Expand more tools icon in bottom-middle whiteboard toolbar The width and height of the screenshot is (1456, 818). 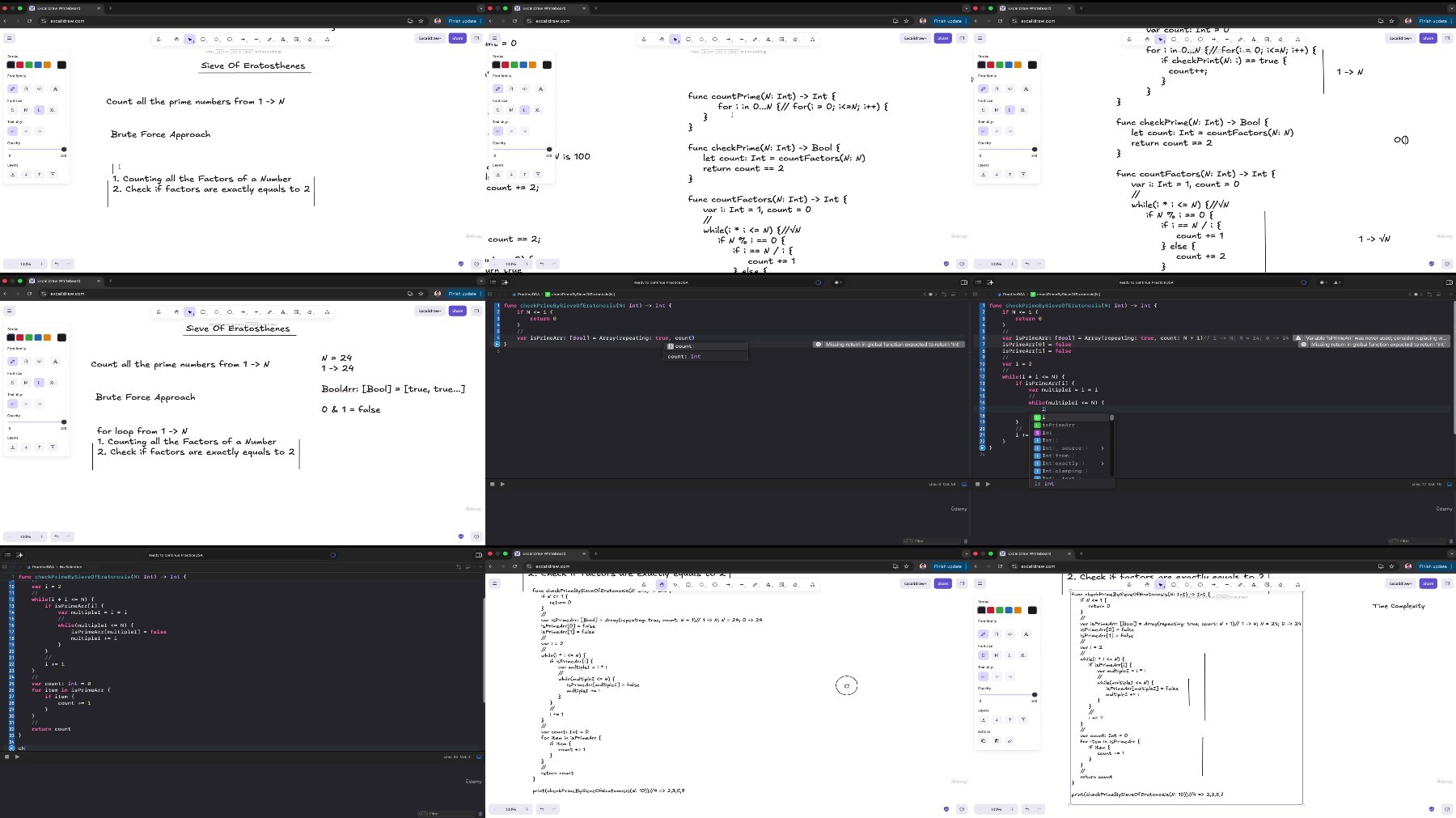coord(812,584)
